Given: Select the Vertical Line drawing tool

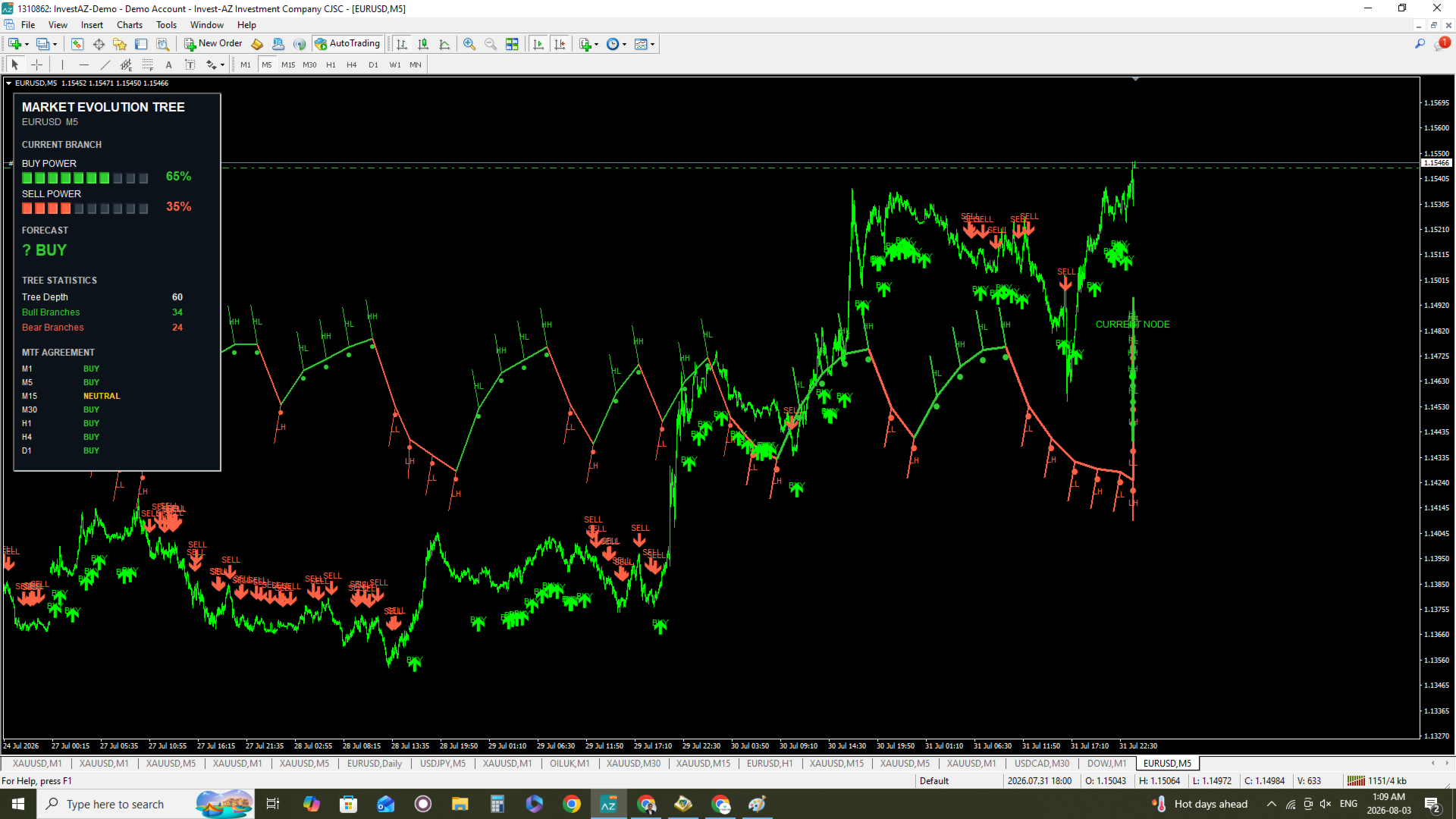Looking at the screenshot, I should [62, 64].
